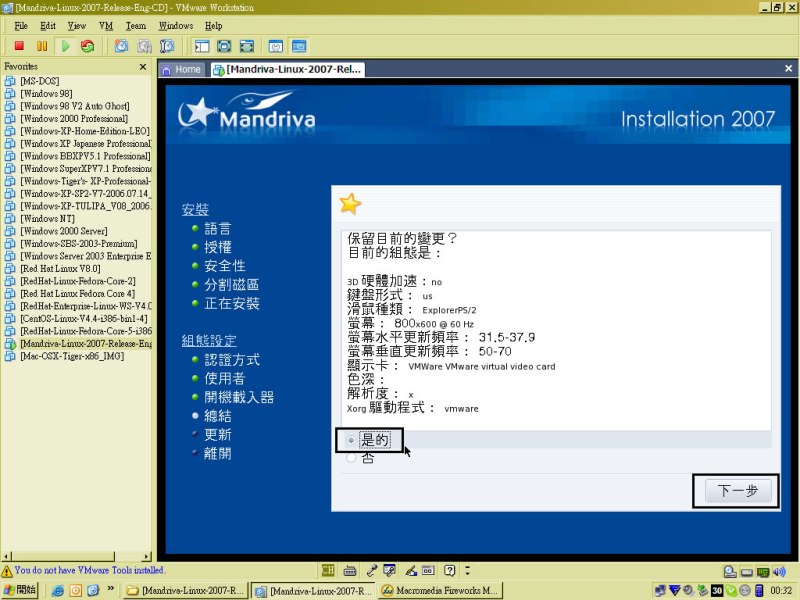Click the Reset virtual machine icon
The height and width of the screenshot is (600, 800).
88,46
